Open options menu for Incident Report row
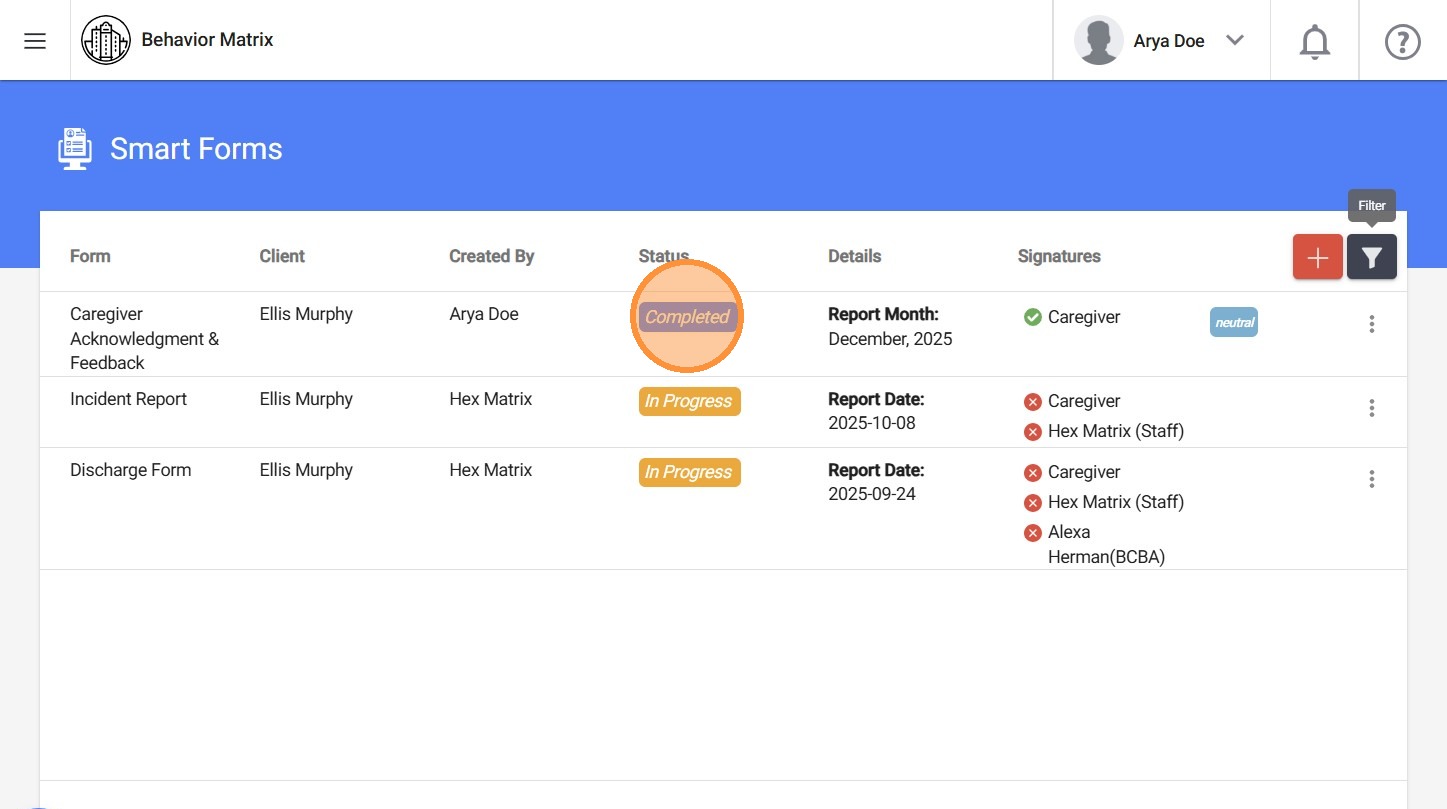The width and height of the screenshot is (1447, 809). (1371, 408)
